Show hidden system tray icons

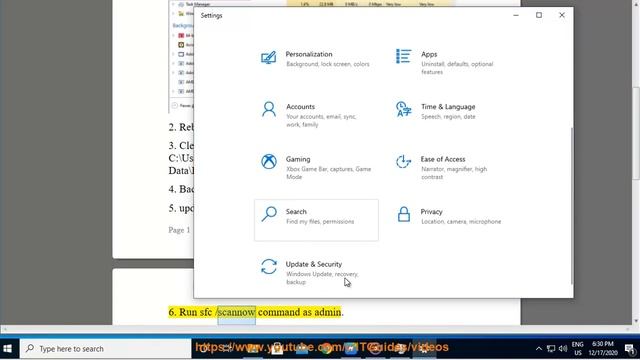[x=538, y=349]
